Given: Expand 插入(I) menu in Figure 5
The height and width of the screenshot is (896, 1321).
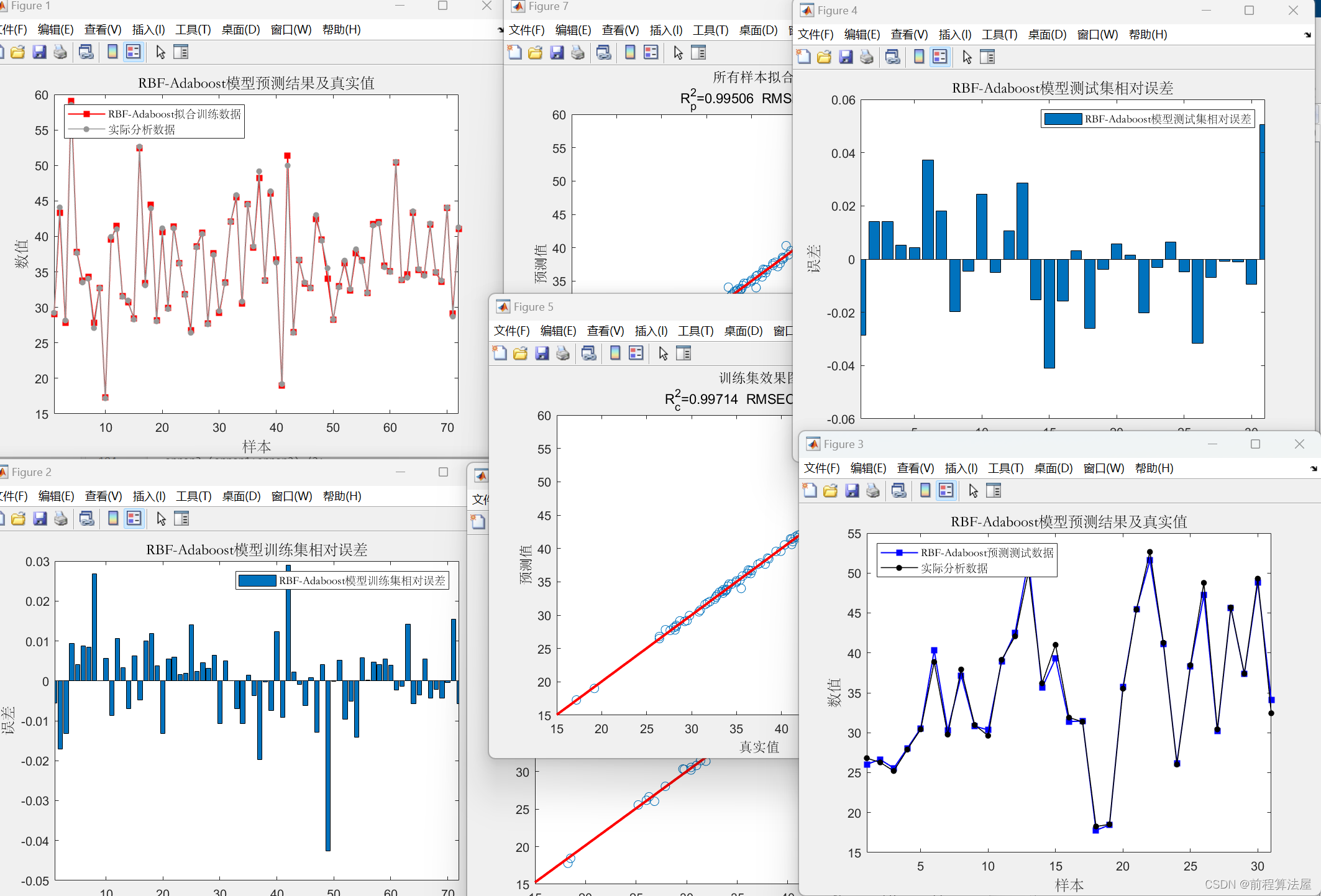Looking at the screenshot, I should pyautogui.click(x=651, y=331).
